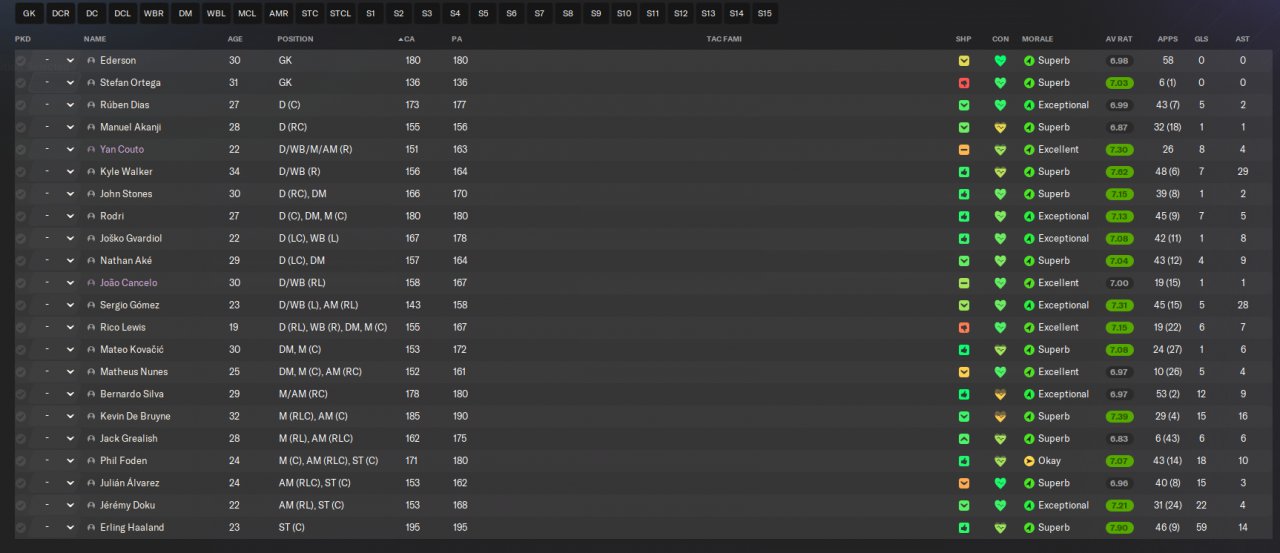Select the GK position slot
This screenshot has height=553, width=1280.
coord(29,14)
